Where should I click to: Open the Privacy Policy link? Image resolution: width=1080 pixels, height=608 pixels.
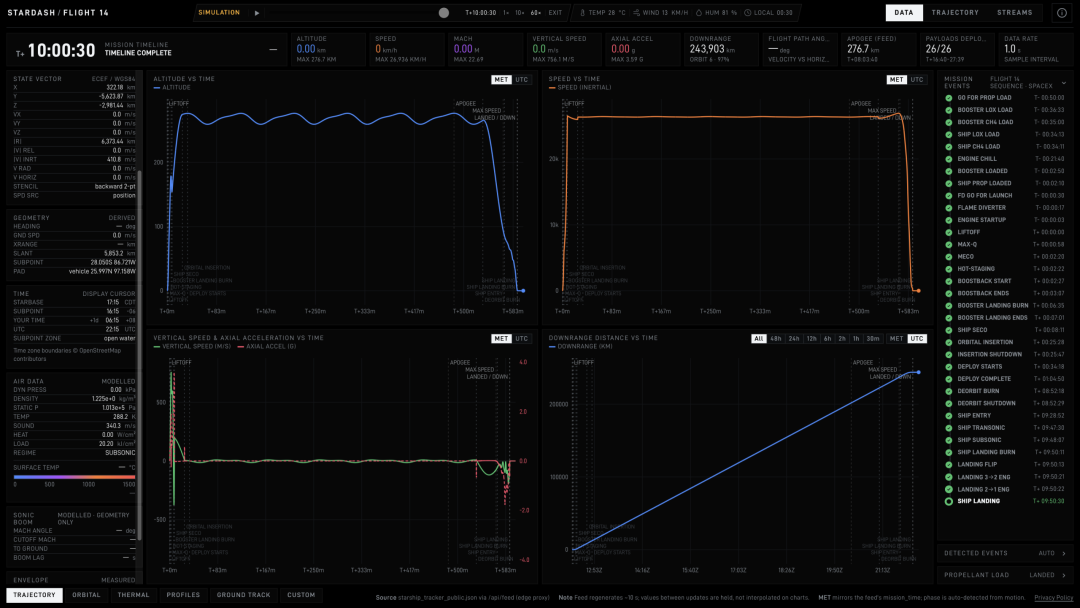point(1053,598)
